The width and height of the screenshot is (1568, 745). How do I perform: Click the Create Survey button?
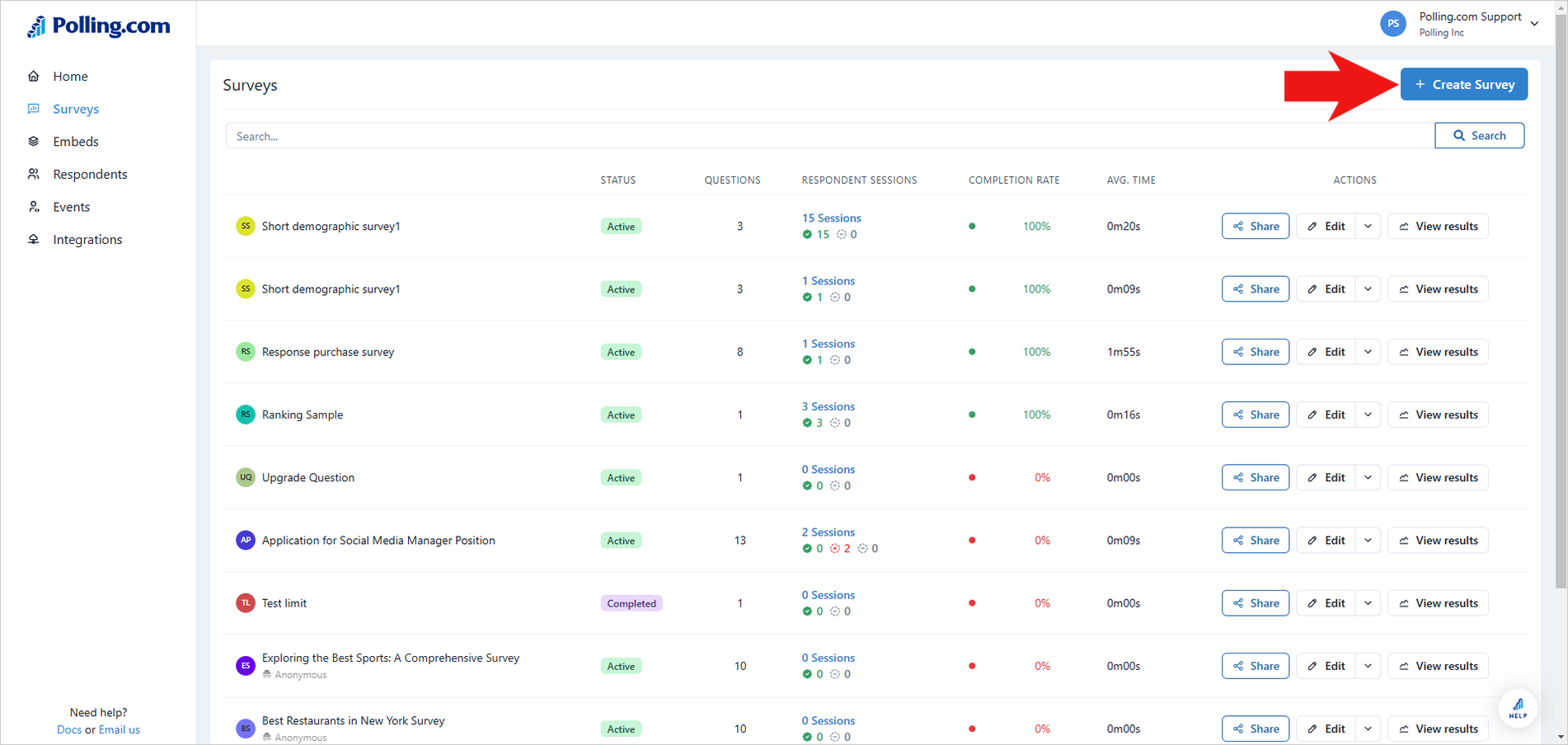tap(1464, 84)
